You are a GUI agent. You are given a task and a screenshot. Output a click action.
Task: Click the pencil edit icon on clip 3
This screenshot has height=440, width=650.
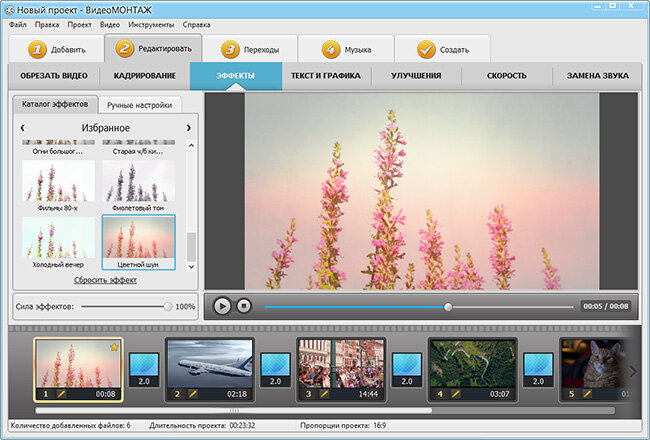pyautogui.click(x=324, y=394)
